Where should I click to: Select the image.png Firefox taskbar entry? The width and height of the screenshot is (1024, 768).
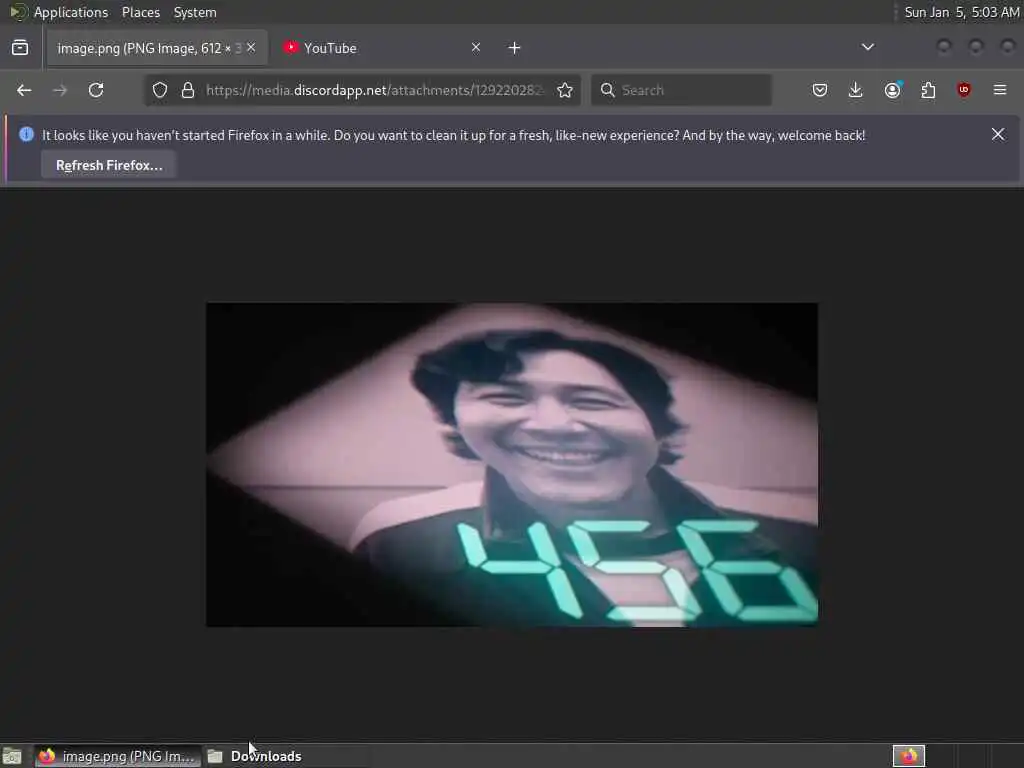pyautogui.click(x=117, y=756)
